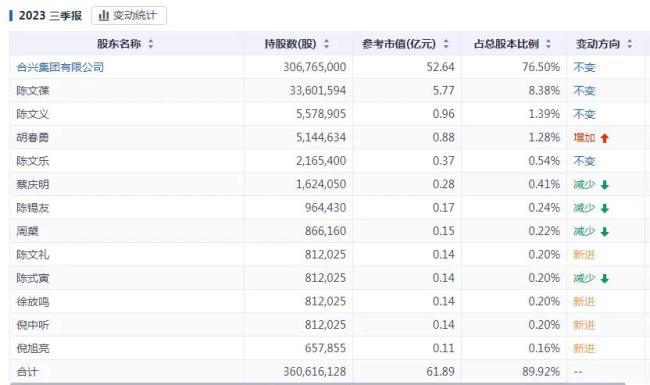Click green down arrow in 蔡庆明 row

[x=604, y=185]
